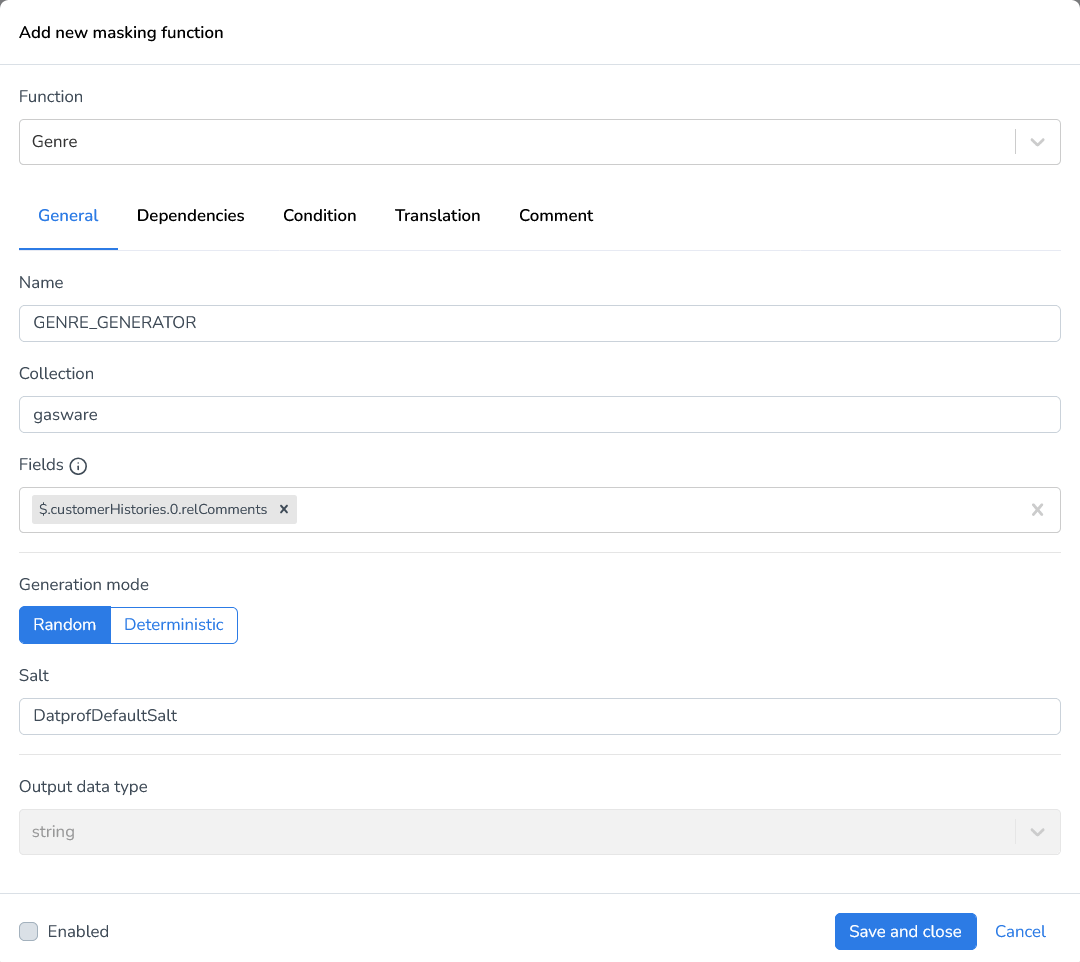Click the Cancel link

click(x=1020, y=931)
